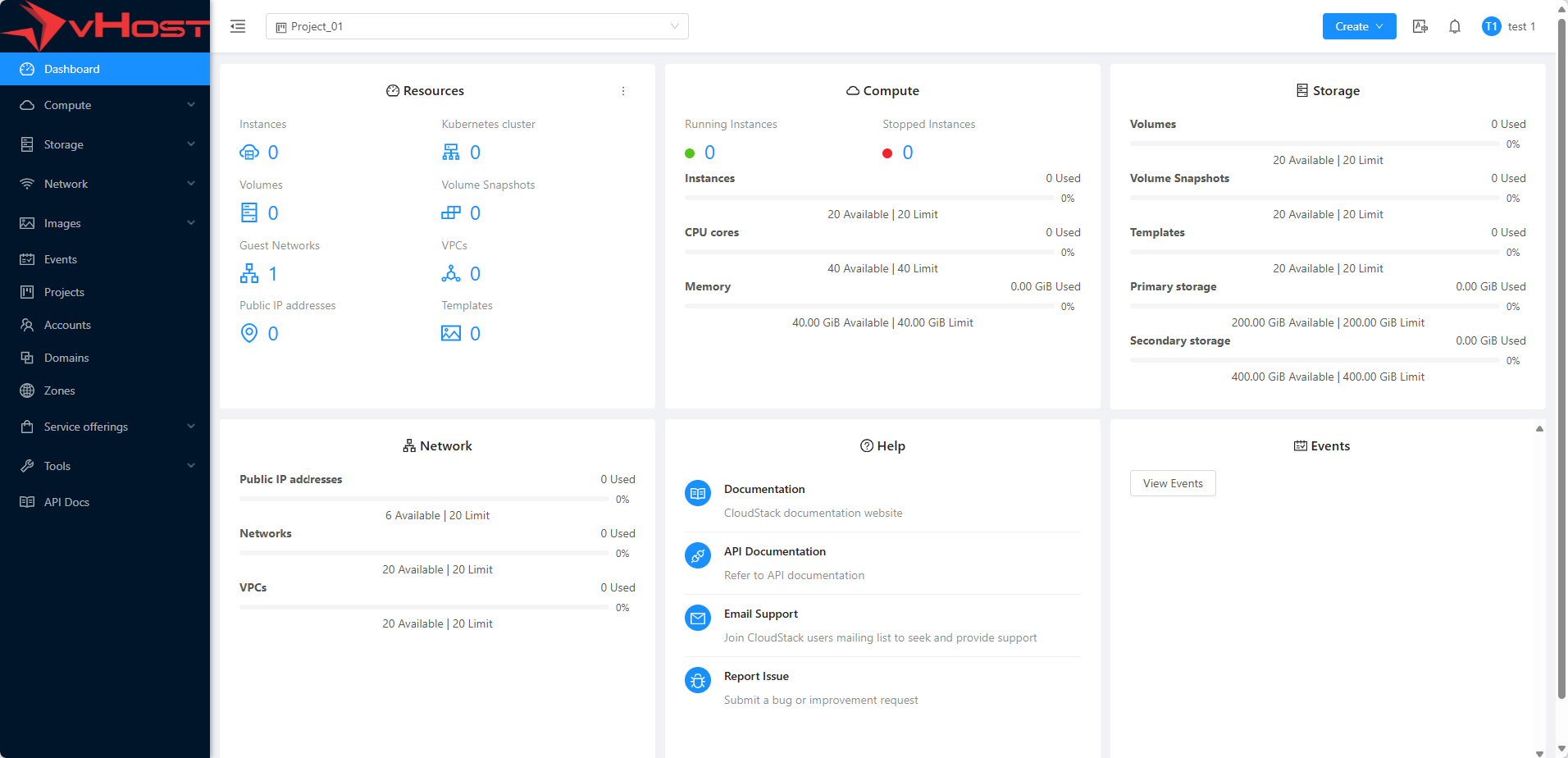The width and height of the screenshot is (1568, 758).
Task: Open the Report Issue bug icon
Action: 697,680
